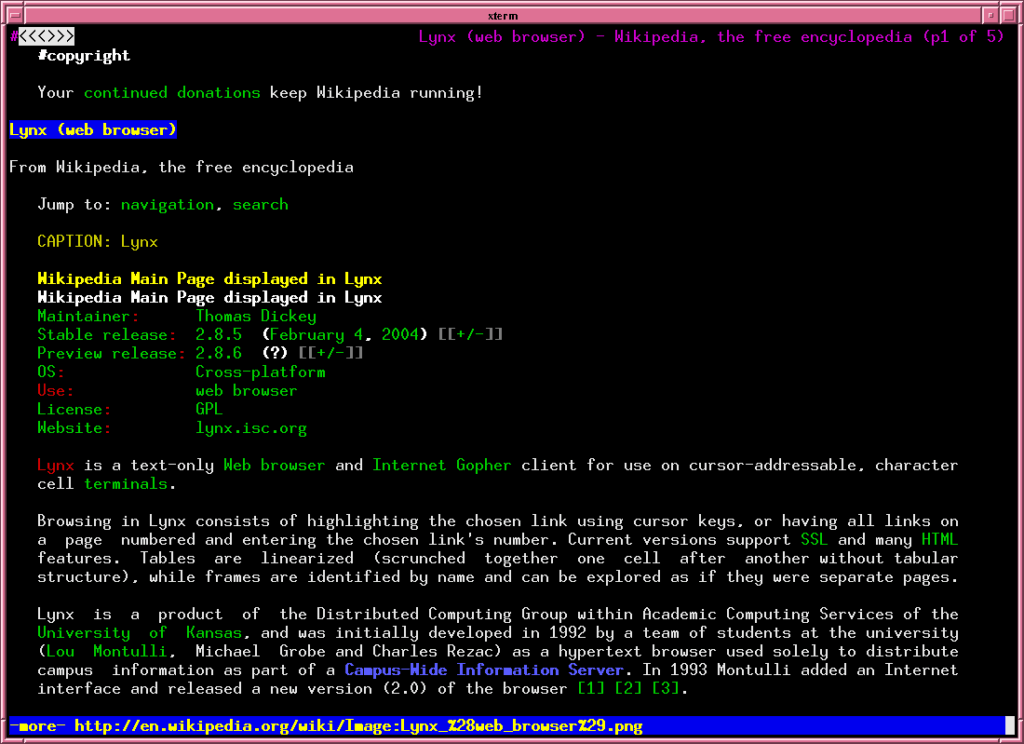Follow the SSL link

(814, 540)
